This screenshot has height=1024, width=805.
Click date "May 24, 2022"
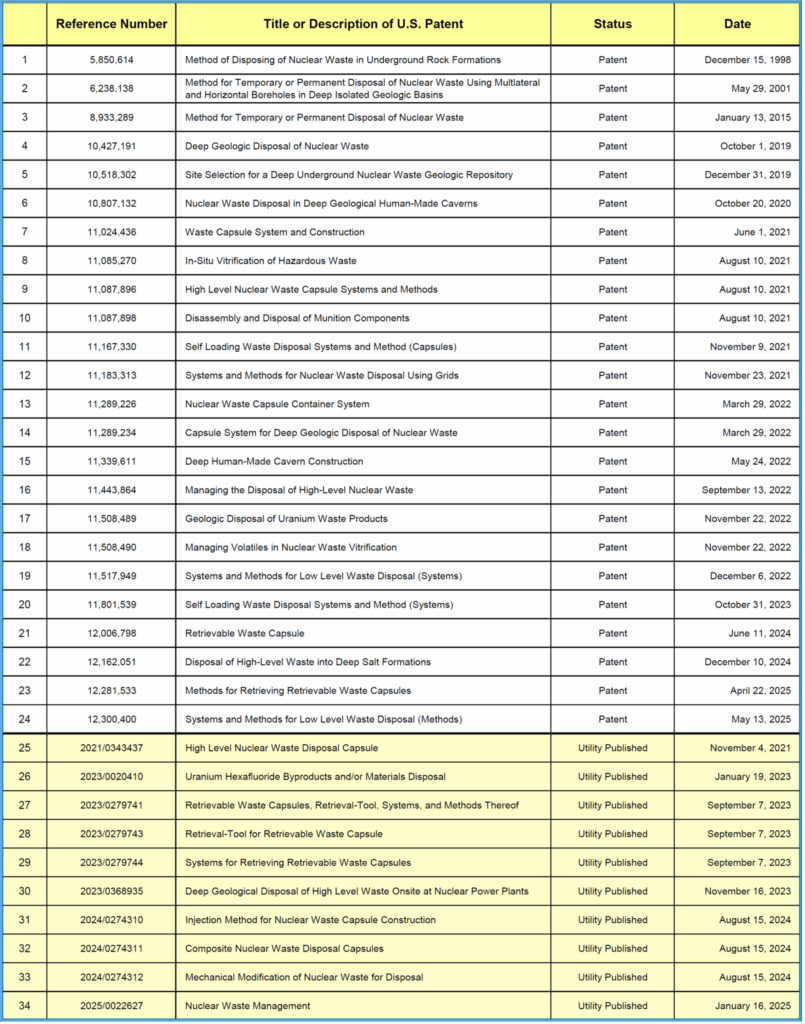click(761, 462)
